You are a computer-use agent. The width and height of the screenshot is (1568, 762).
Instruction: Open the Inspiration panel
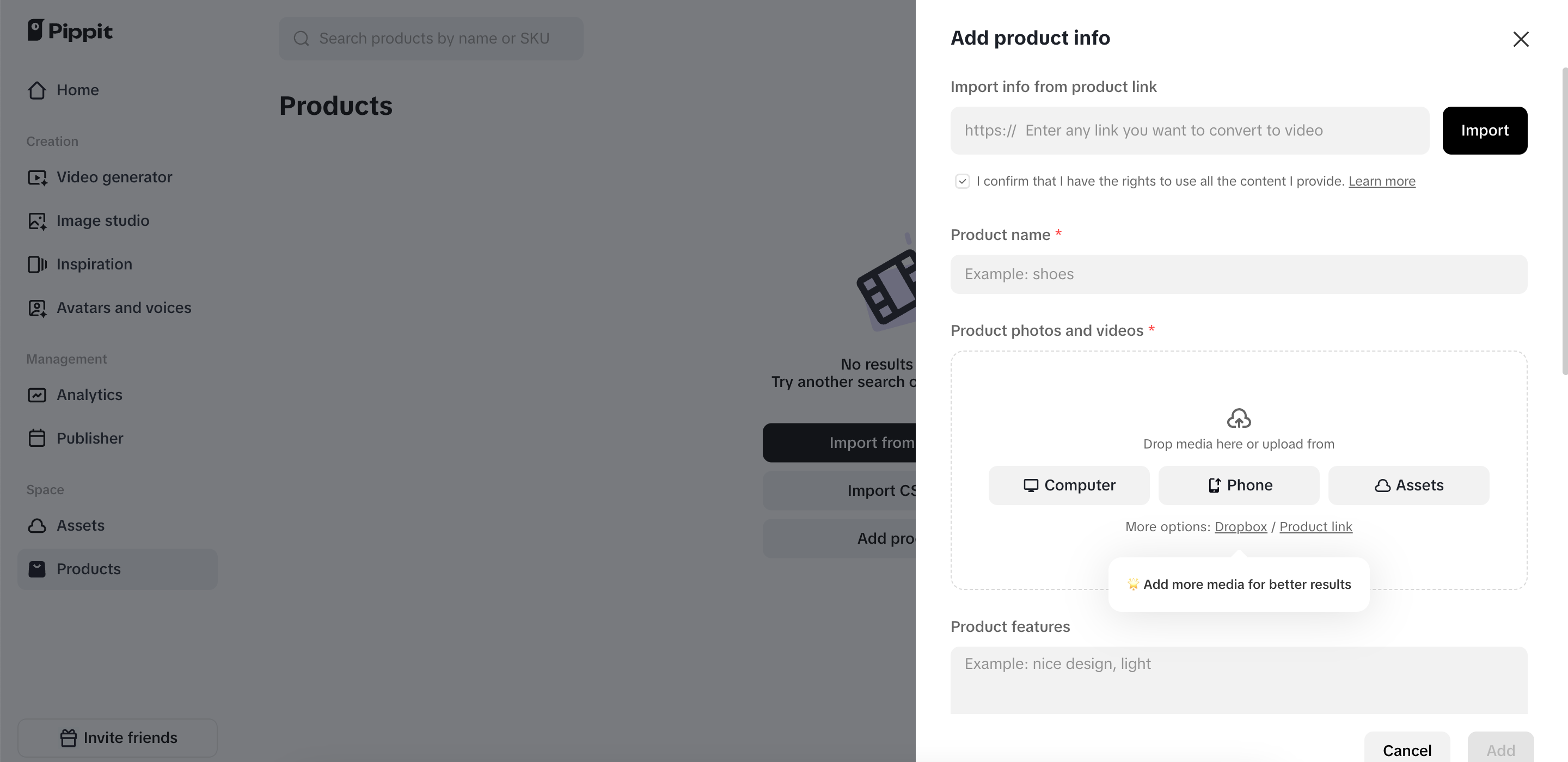tap(94, 264)
